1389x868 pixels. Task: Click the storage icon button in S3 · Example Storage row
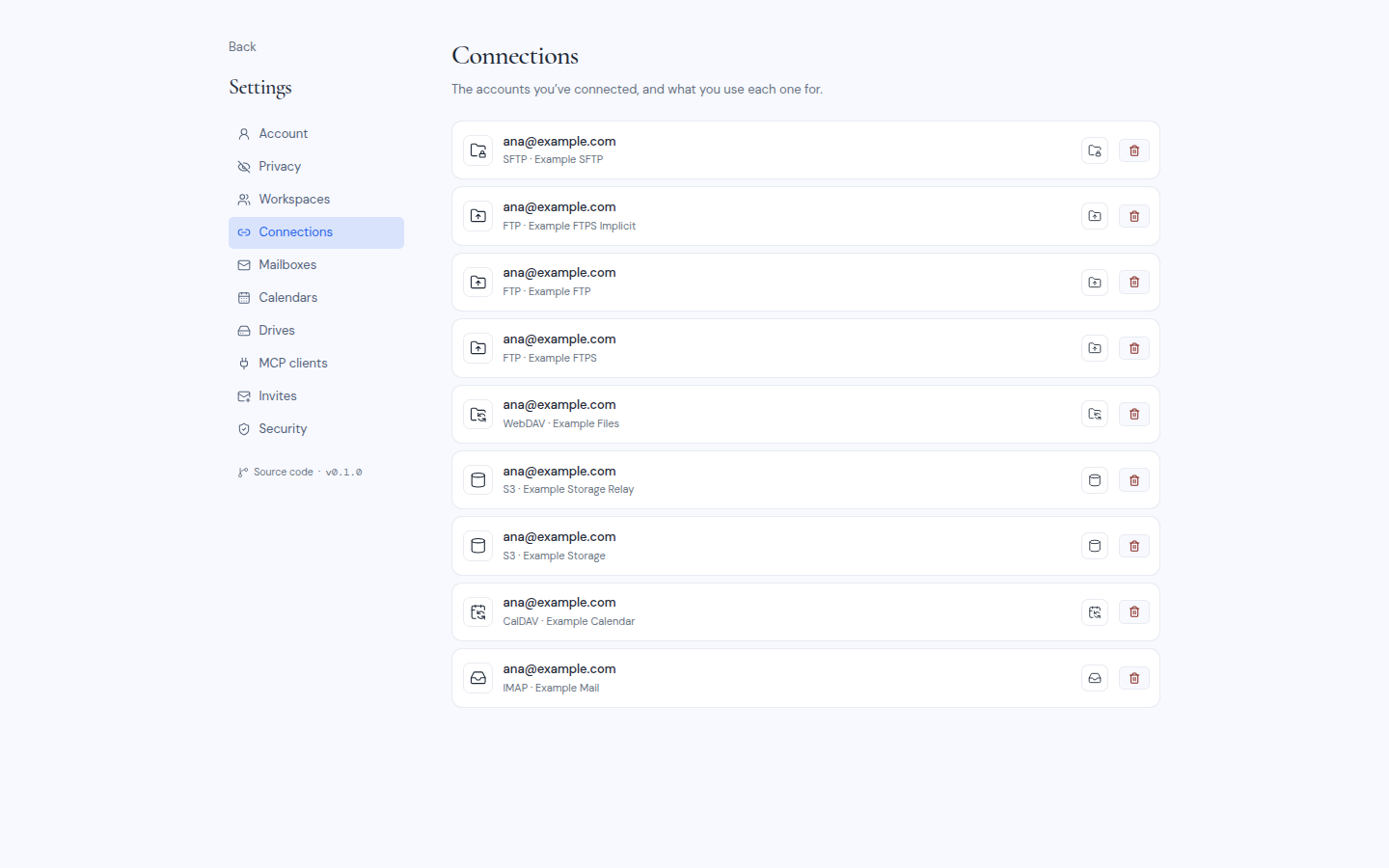tap(1095, 546)
